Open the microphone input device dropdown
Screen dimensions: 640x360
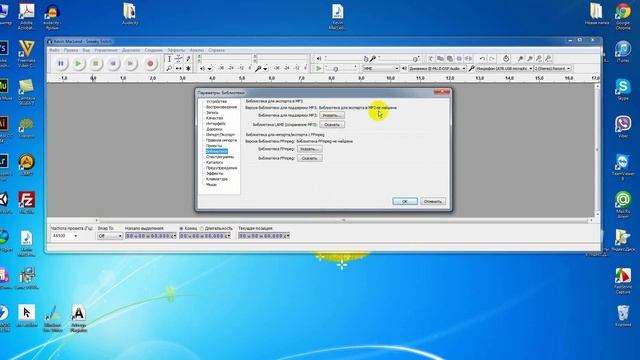(504, 69)
